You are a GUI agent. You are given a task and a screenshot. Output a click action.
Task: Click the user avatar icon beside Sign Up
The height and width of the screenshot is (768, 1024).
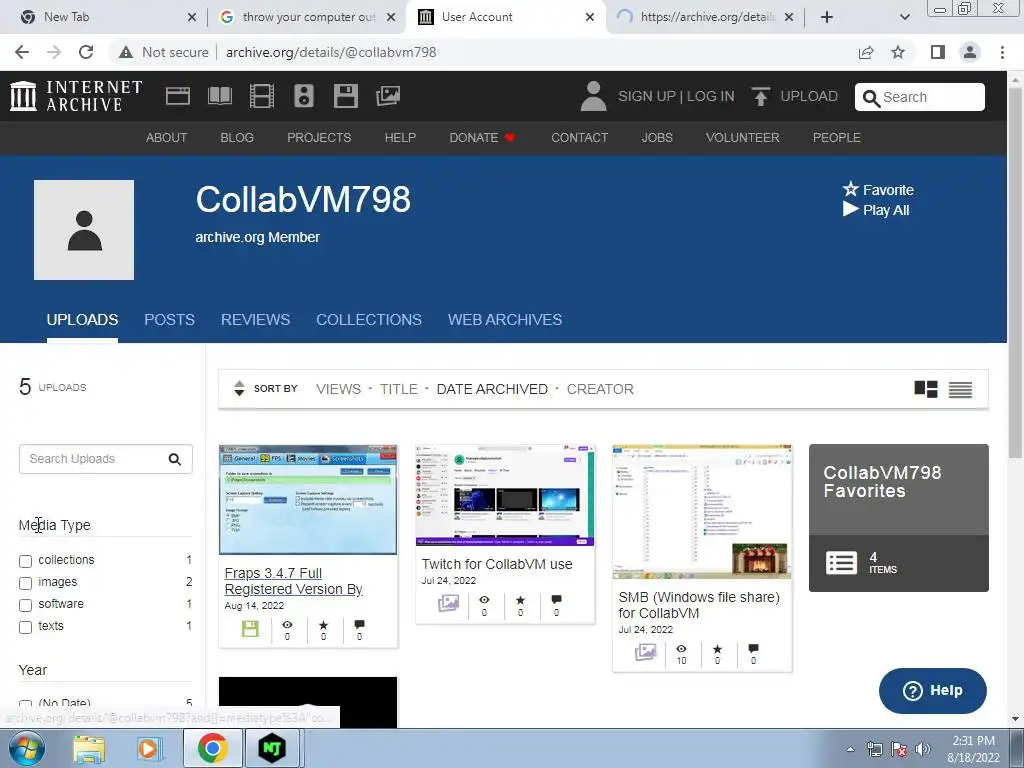[x=593, y=96]
